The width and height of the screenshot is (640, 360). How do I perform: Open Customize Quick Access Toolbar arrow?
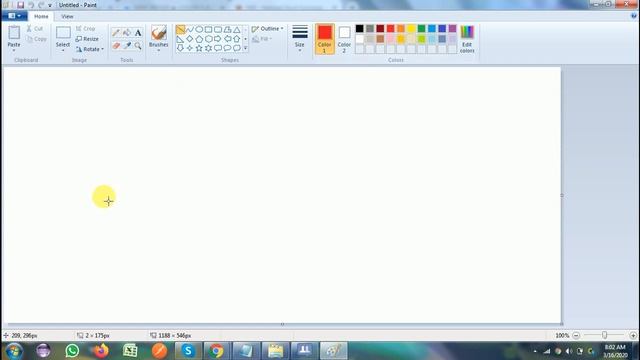pos(50,5)
